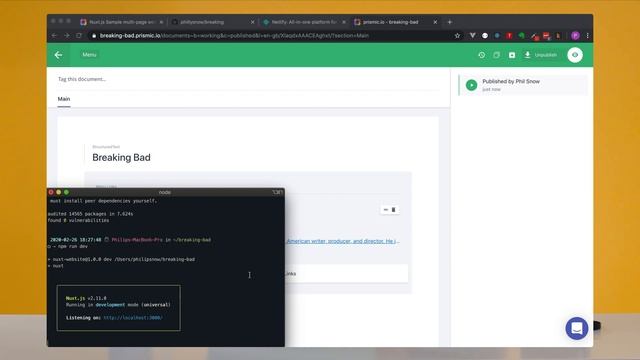Click the duplicate document icon in green header
This screenshot has height=360, width=640.
click(496, 55)
